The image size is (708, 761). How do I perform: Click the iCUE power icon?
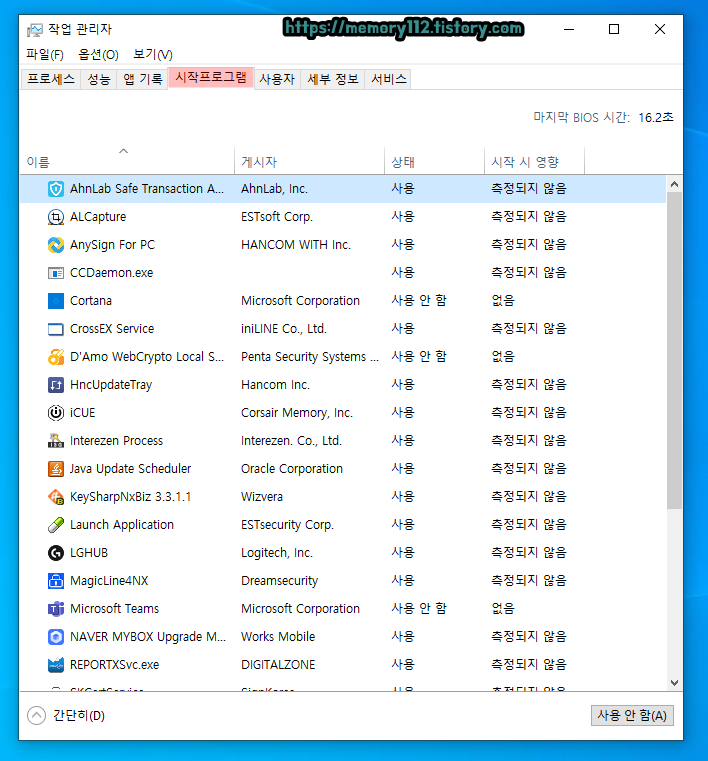point(56,413)
